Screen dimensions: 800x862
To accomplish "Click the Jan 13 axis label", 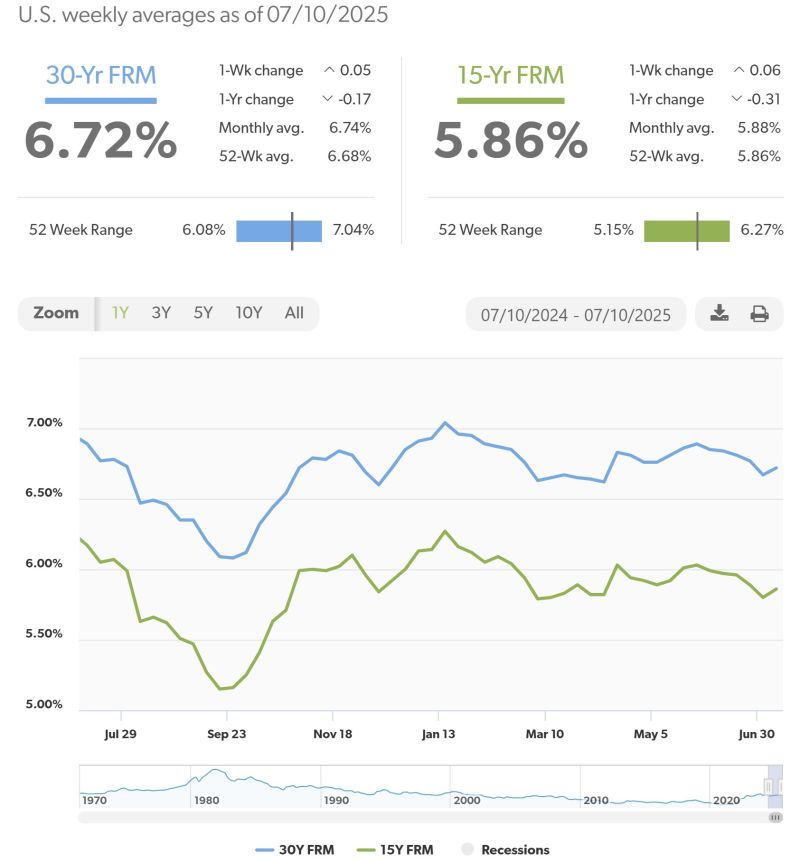I will [x=438, y=734].
